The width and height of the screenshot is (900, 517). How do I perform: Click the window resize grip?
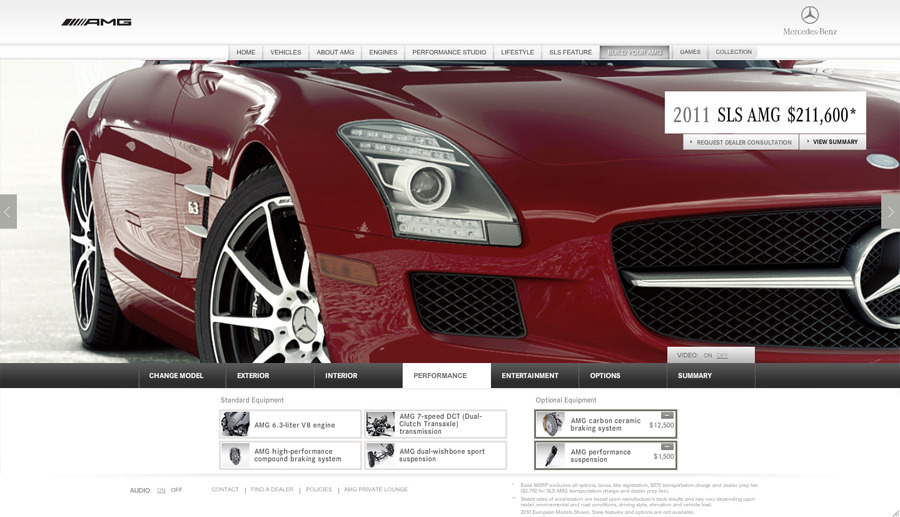pos(895,512)
